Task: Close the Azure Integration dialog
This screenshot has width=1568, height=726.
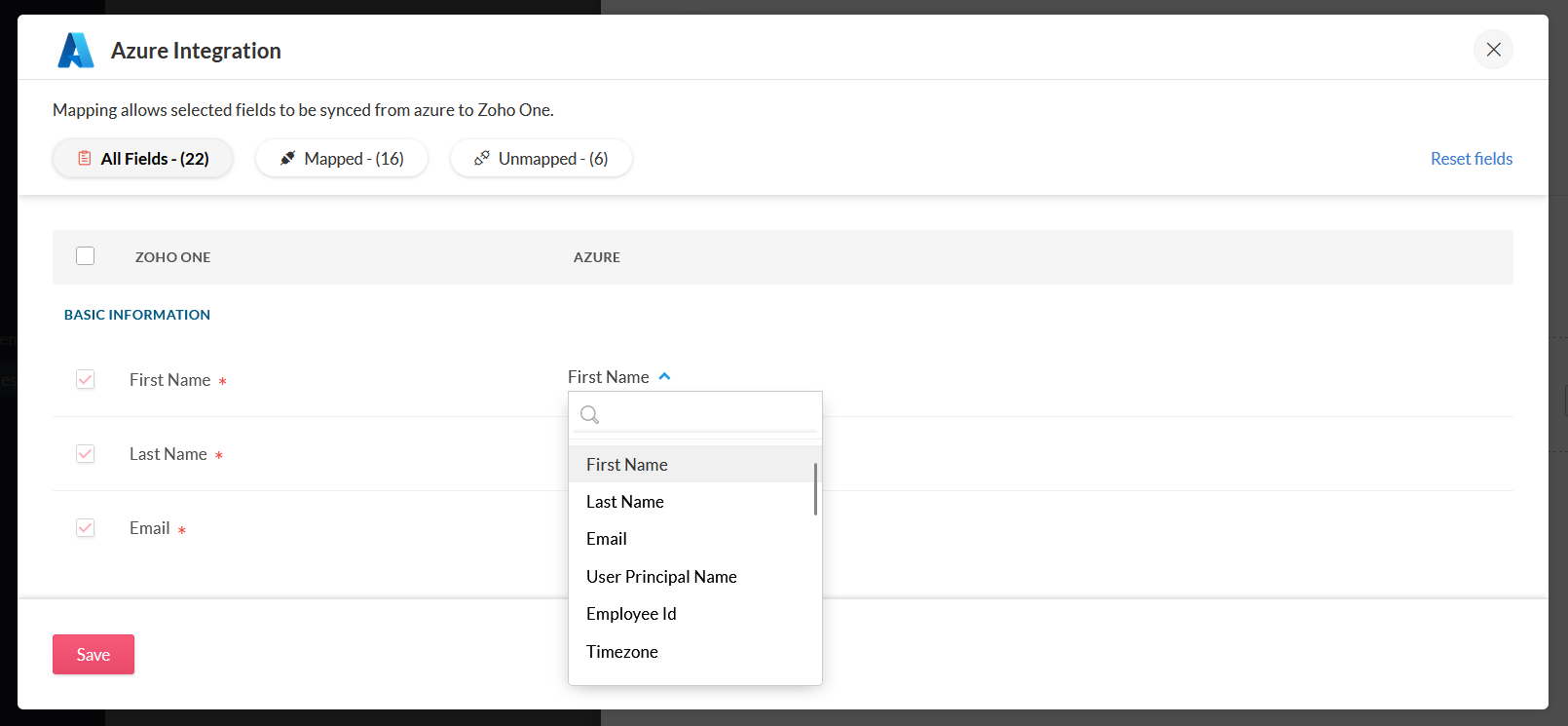Action: (1493, 50)
